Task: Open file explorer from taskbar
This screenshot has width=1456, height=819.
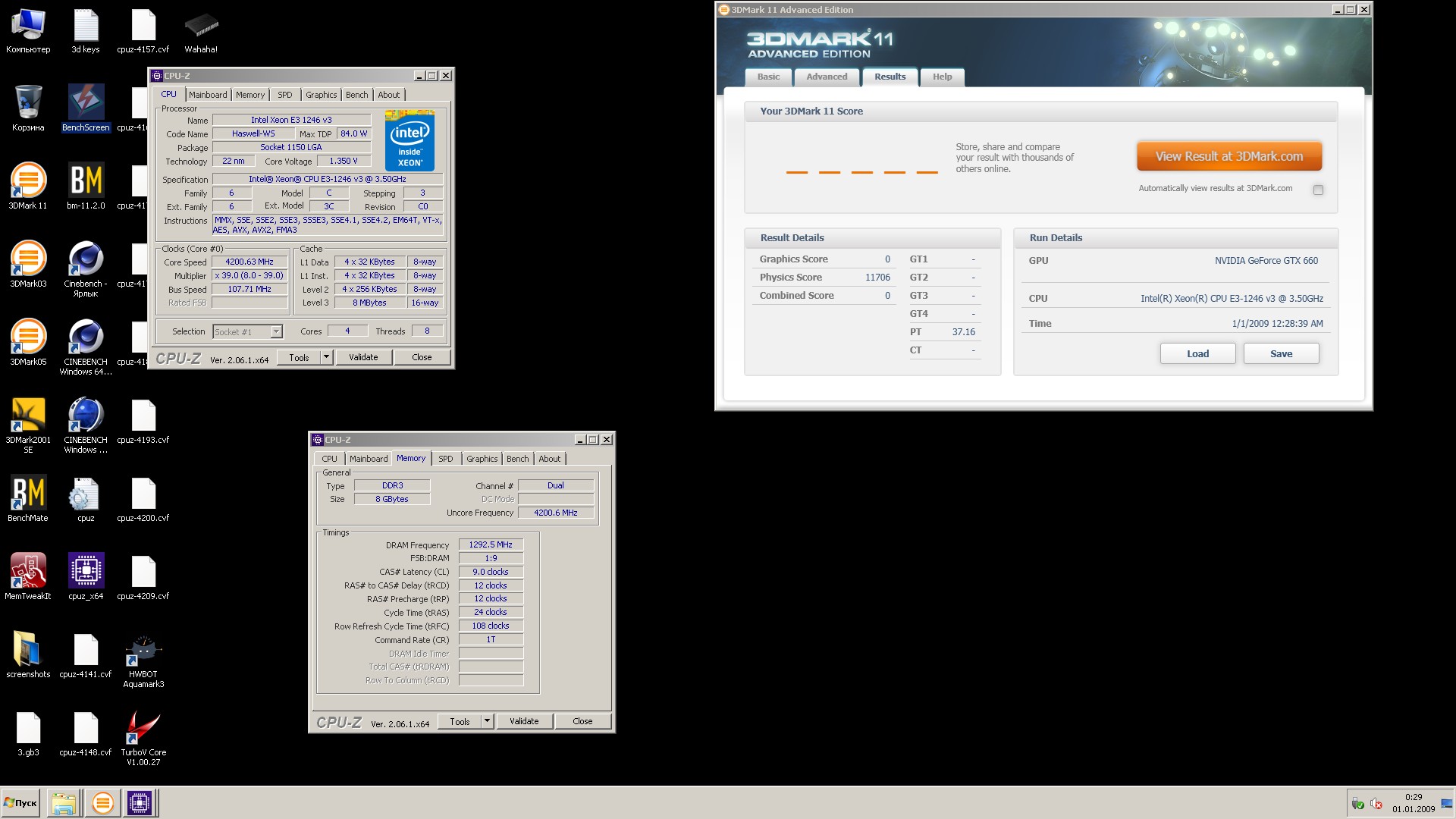Action: point(64,802)
